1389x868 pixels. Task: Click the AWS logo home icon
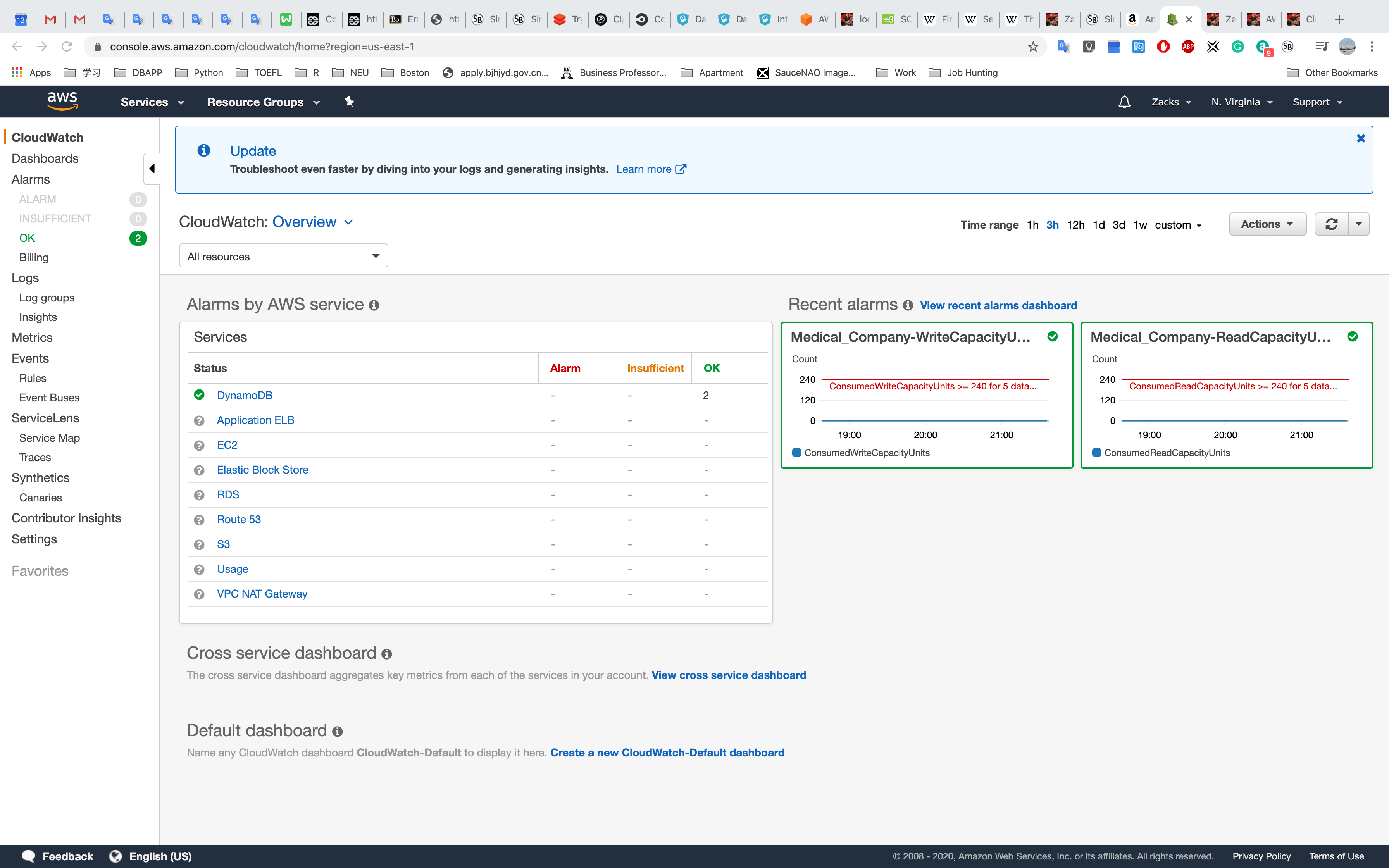(x=62, y=101)
